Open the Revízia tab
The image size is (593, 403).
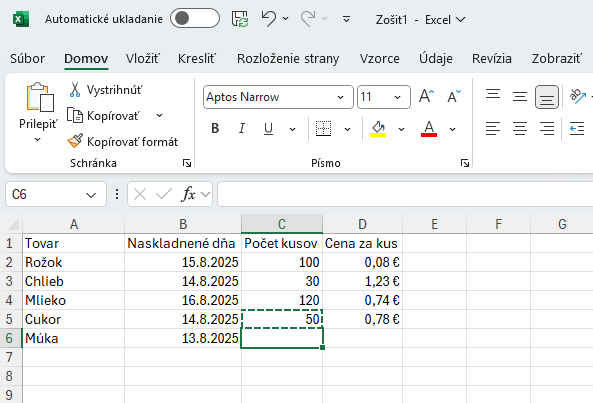tap(492, 59)
